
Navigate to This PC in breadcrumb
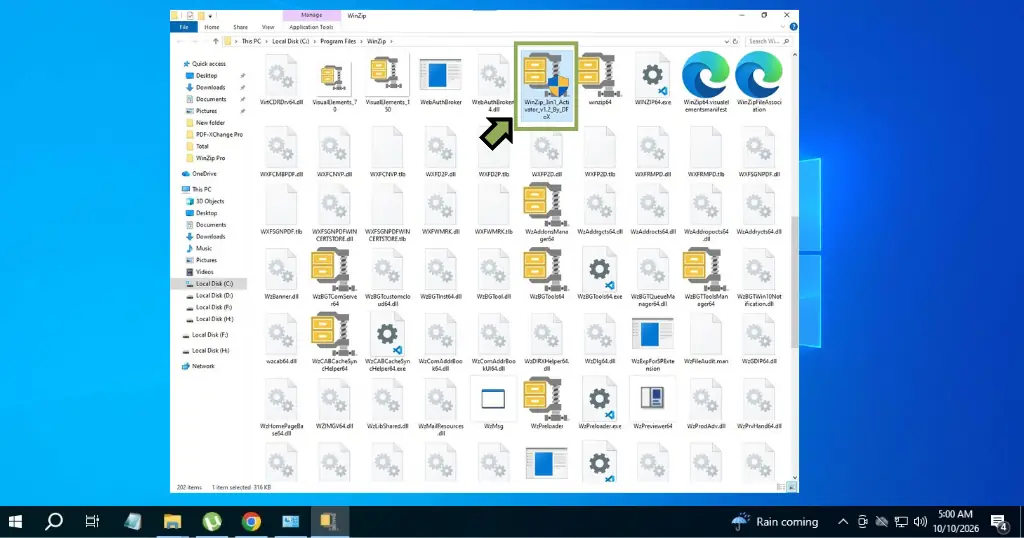251,41
